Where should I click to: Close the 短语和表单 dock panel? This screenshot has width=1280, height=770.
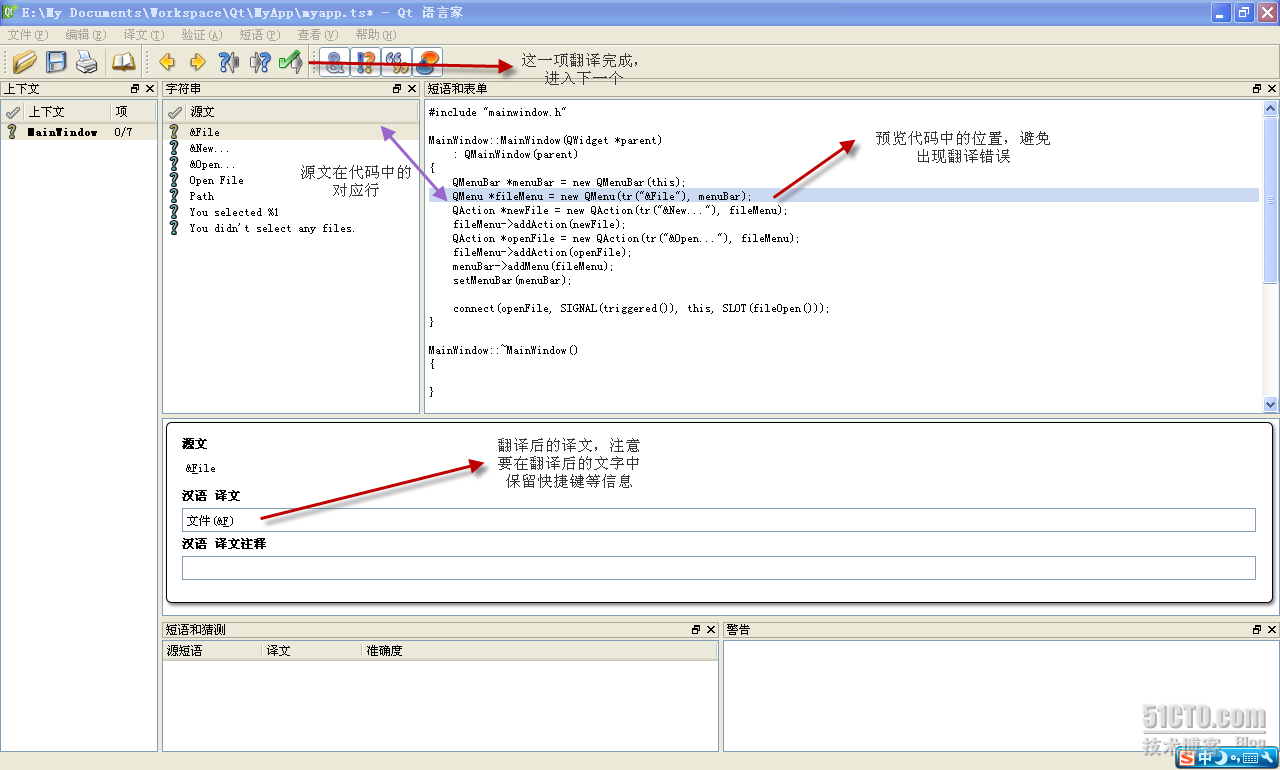[1272, 89]
